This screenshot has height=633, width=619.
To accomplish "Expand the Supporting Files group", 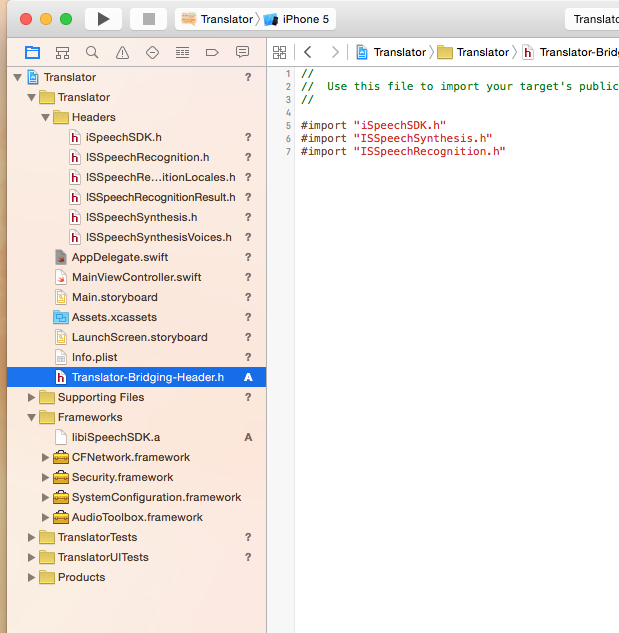I will [31, 397].
